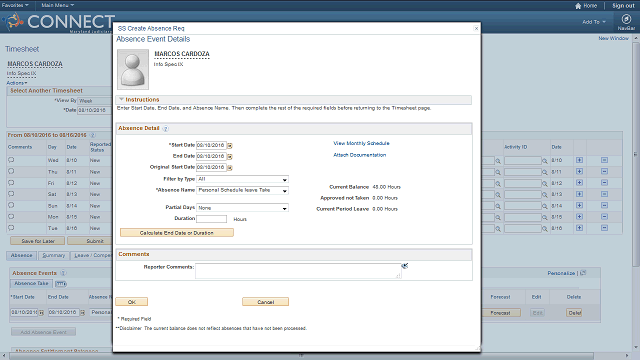Close the SS Create Absence Req dialog

[x=476, y=29]
